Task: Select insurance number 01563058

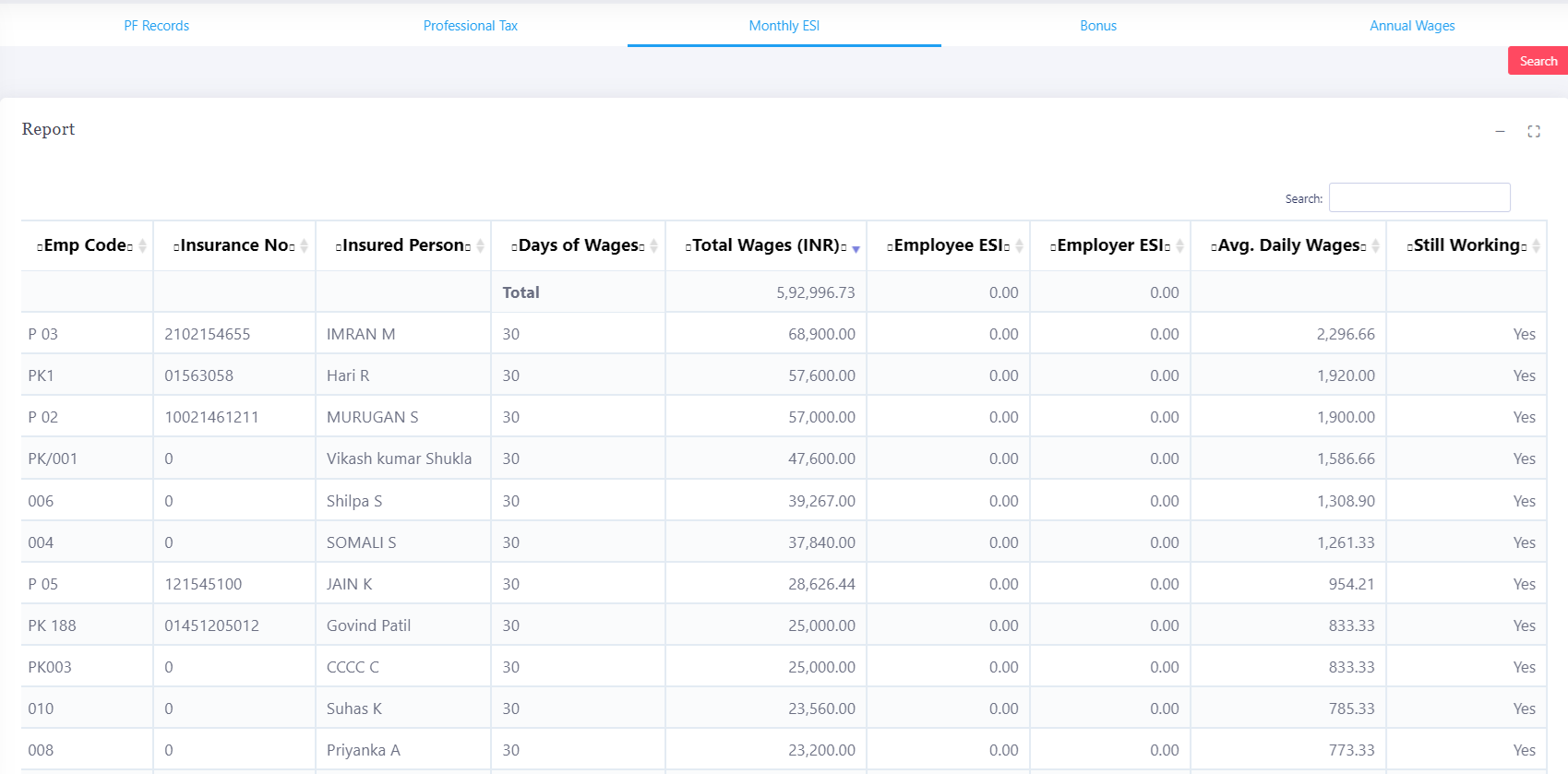Action: pyautogui.click(x=199, y=375)
